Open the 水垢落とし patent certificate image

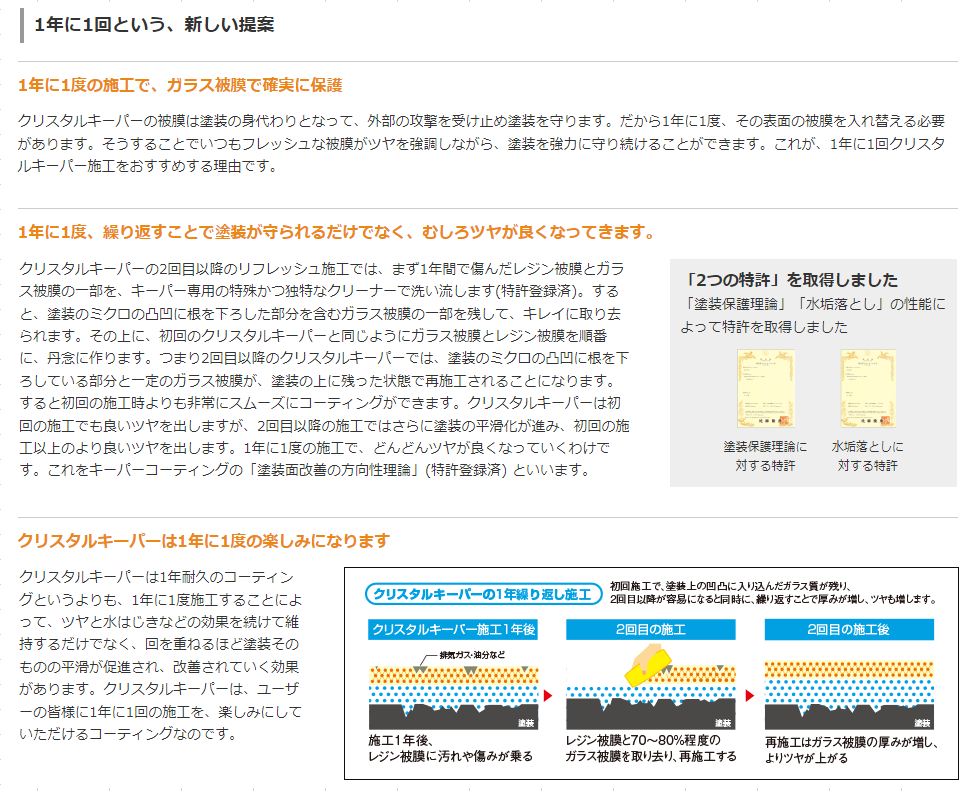pos(867,388)
